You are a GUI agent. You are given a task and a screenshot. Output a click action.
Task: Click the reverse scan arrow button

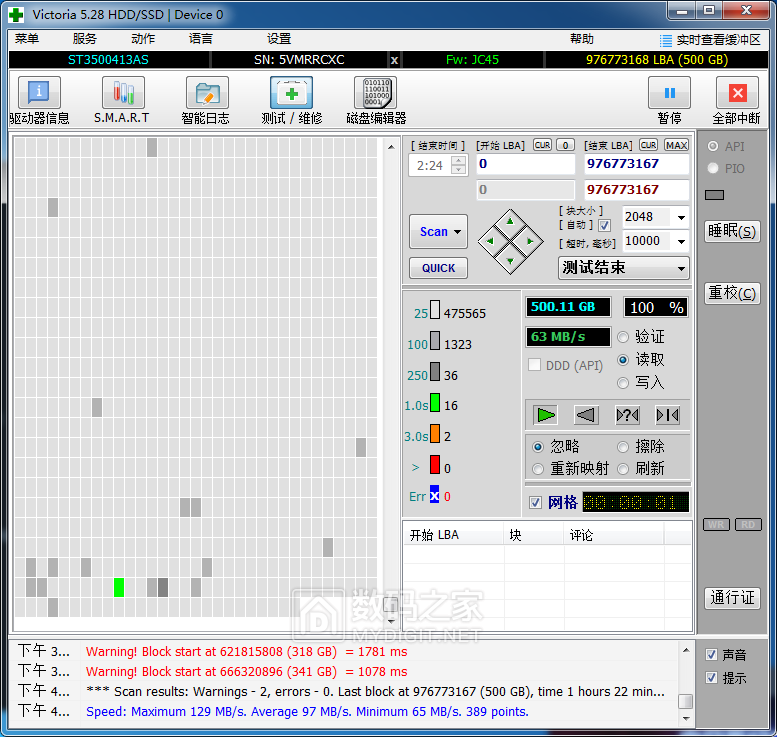586,415
